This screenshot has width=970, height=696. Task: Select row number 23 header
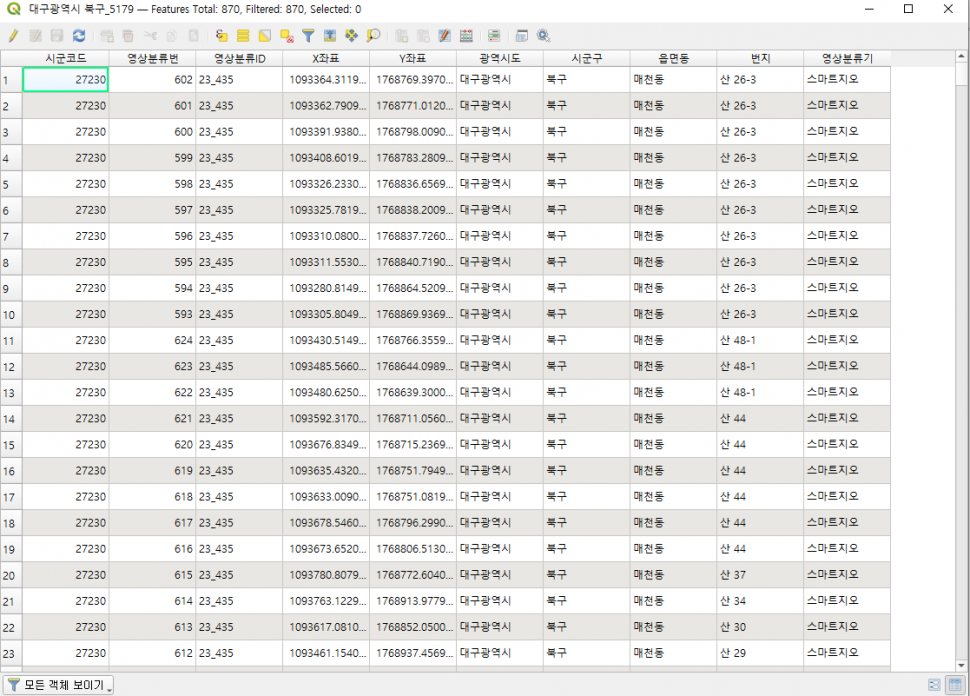11,653
